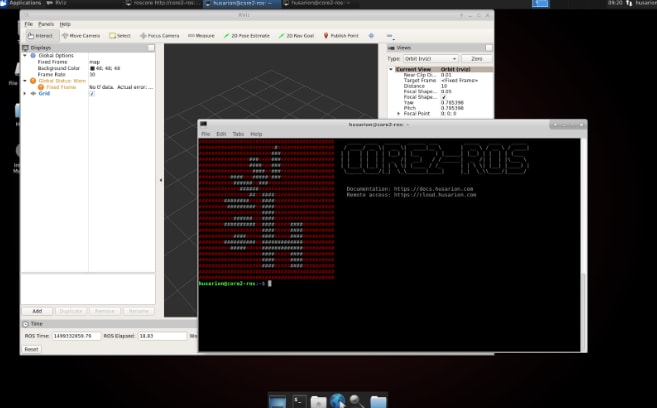Open the view Type Orbit dropdown
The width and height of the screenshot is (657, 408).
(x=431, y=59)
